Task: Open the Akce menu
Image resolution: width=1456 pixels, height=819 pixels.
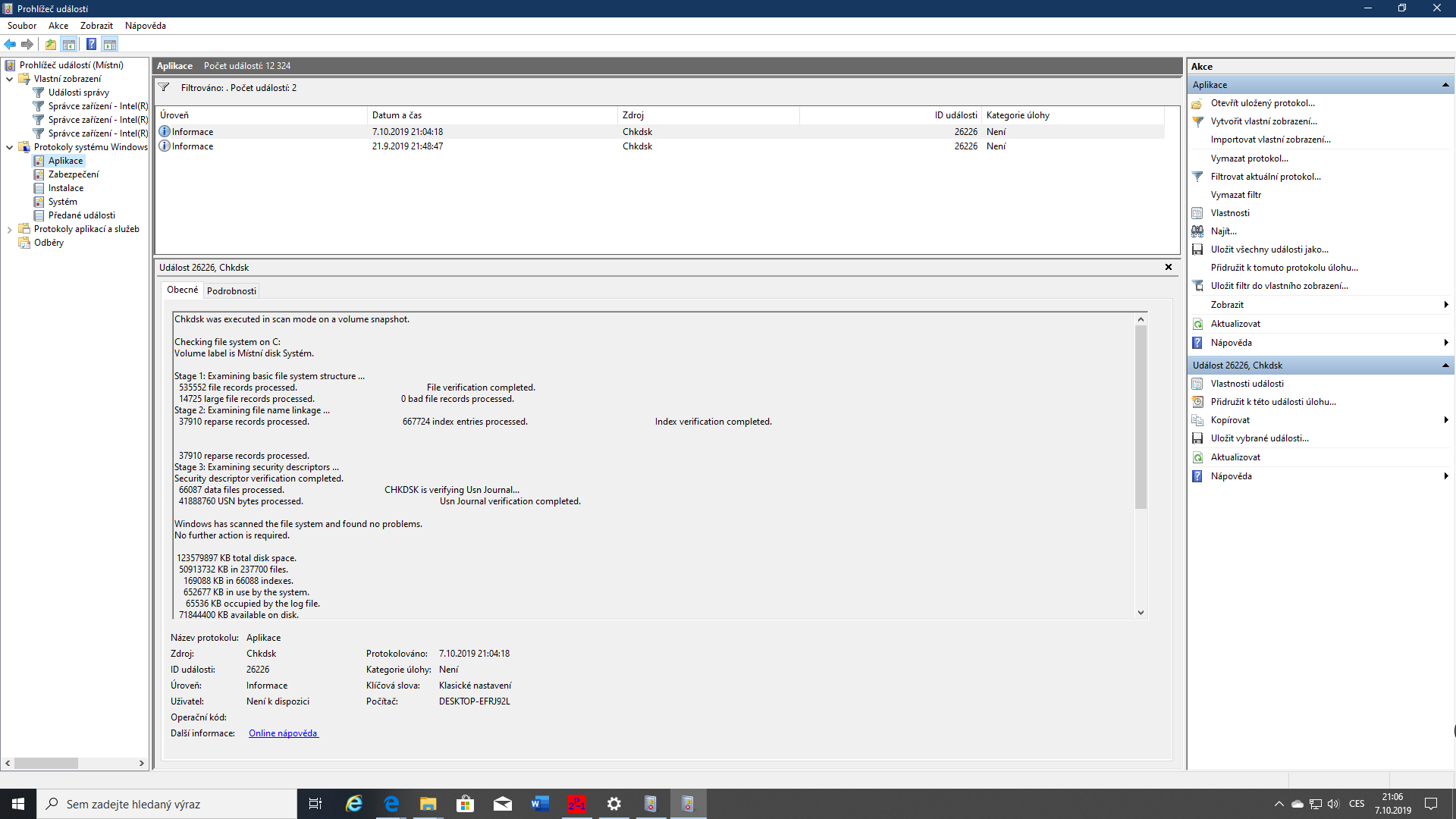Action: 58,26
